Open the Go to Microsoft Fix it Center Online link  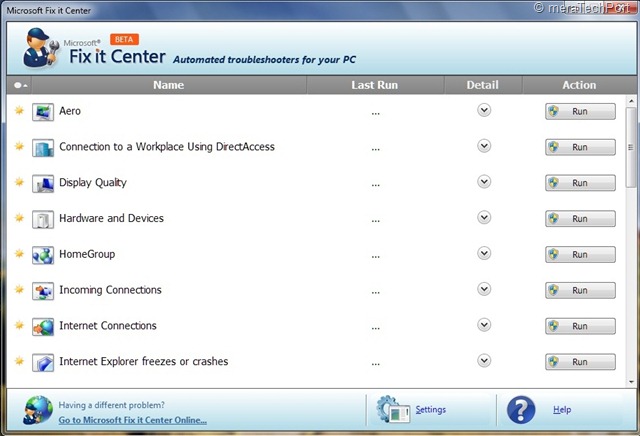133,420
